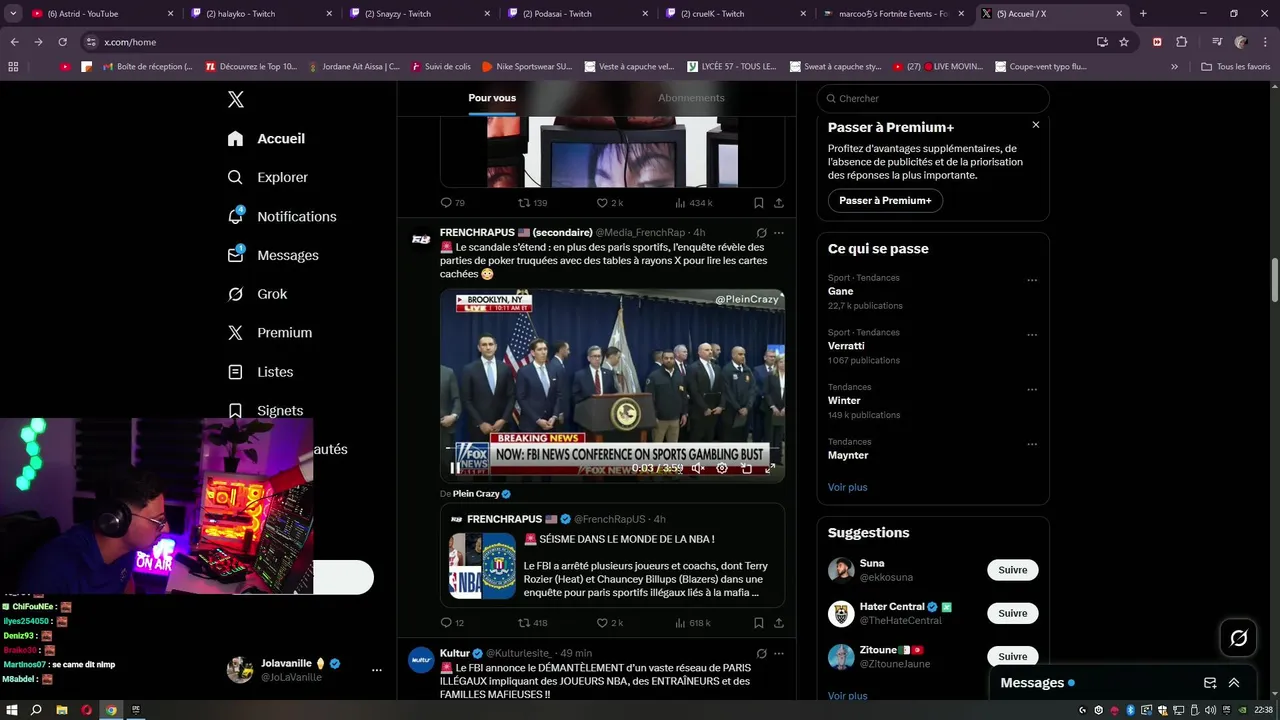This screenshot has width=1280, height=720.
Task: Open Grok actions on the FRENCHRAPUS post
Action: pyautogui.click(x=761, y=233)
